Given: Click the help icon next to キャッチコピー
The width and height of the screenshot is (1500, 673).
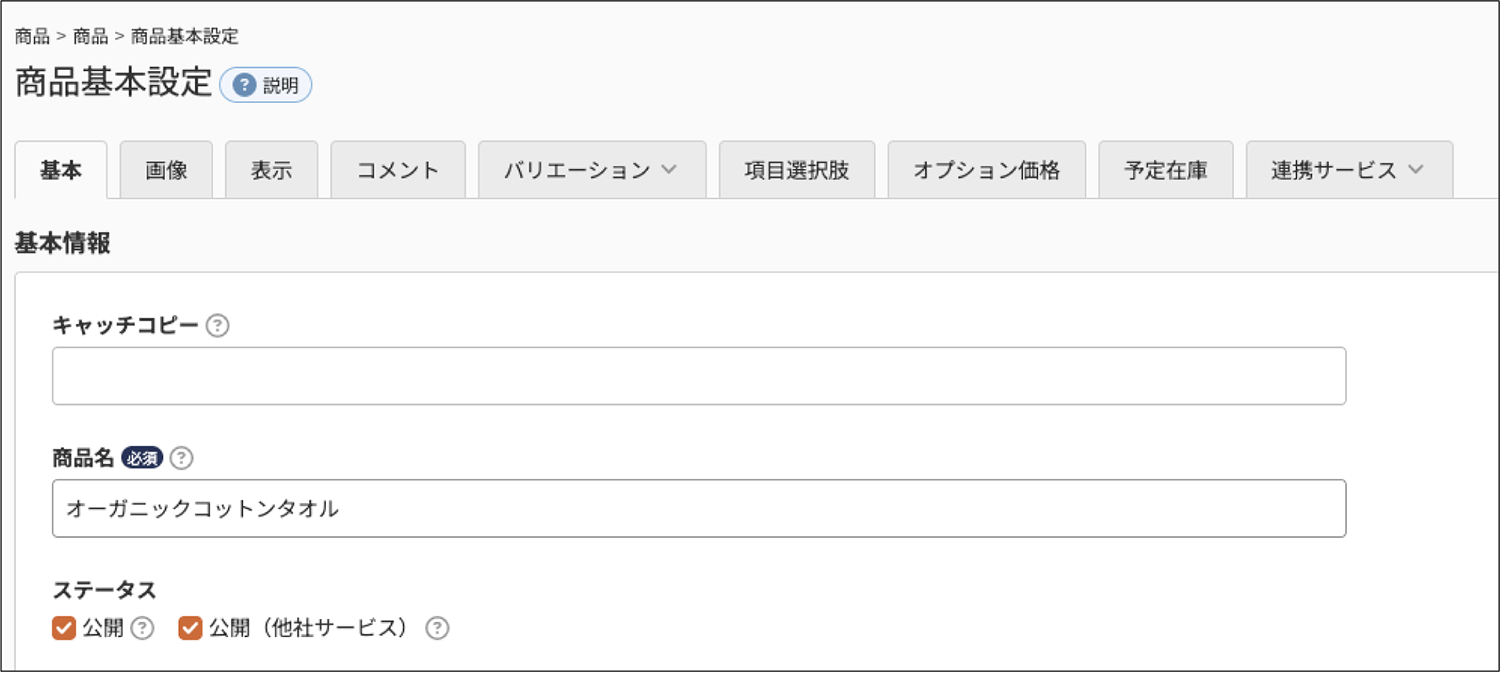Looking at the screenshot, I should [218, 326].
